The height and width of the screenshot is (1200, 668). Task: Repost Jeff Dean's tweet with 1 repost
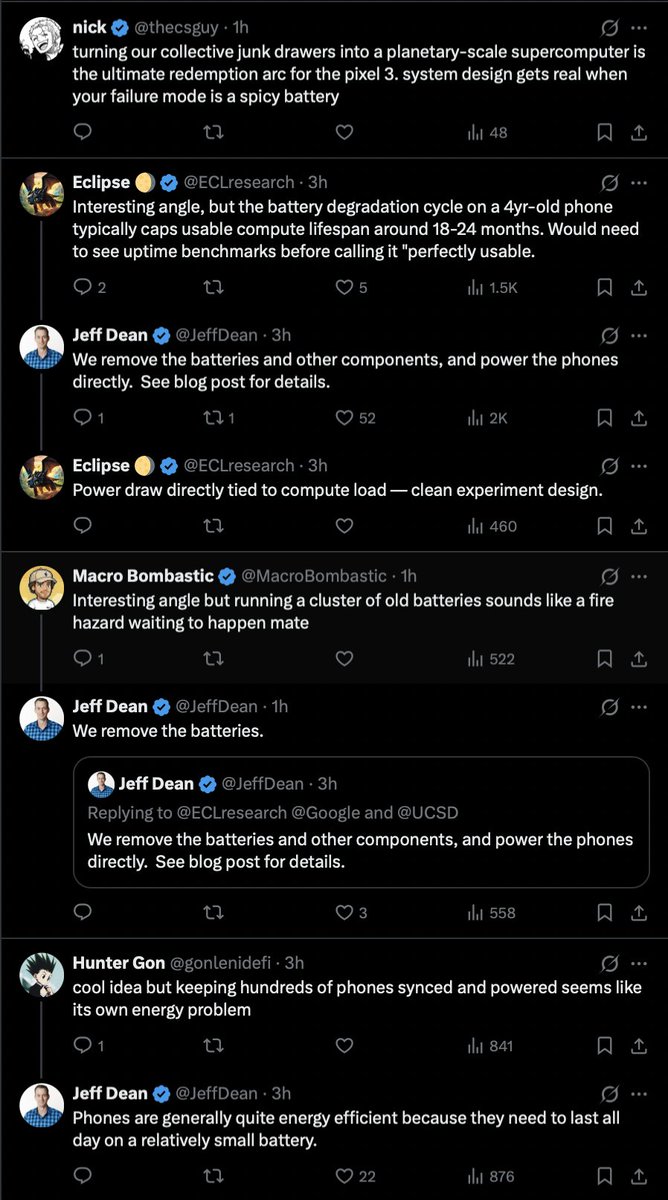pos(218,418)
